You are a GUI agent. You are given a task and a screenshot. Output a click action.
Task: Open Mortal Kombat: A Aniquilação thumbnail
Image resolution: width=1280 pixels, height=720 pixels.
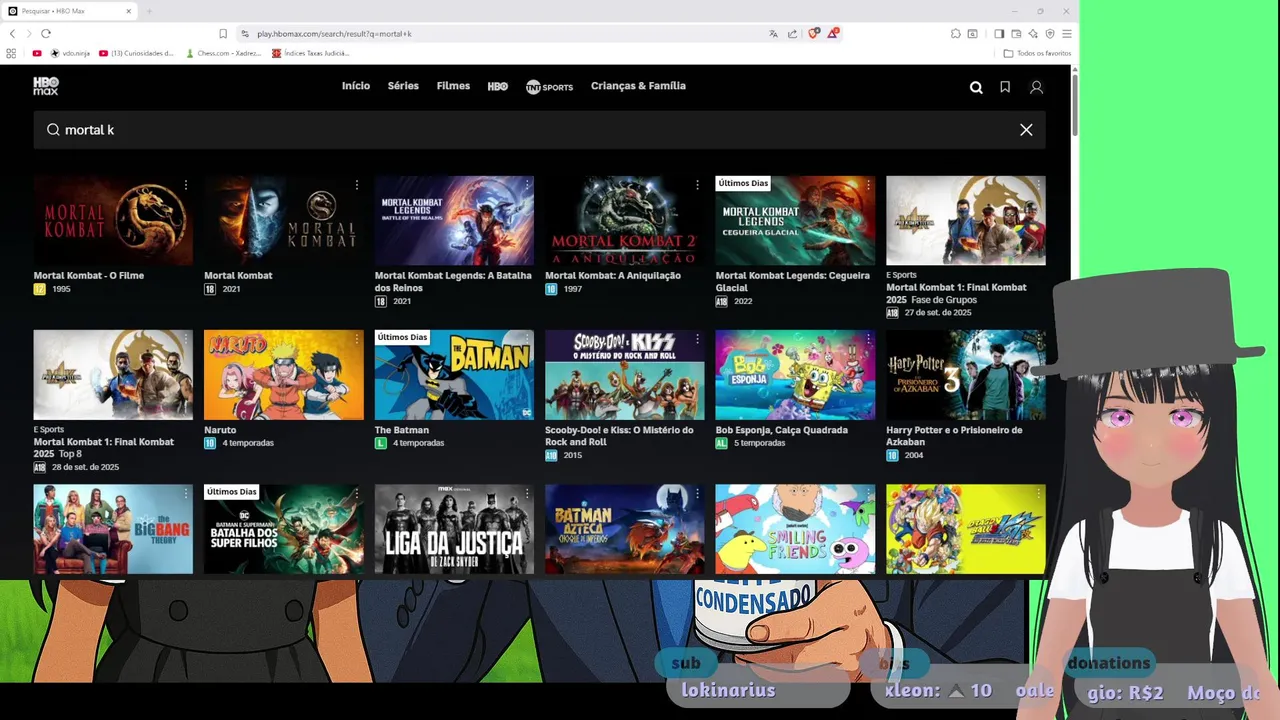point(625,221)
